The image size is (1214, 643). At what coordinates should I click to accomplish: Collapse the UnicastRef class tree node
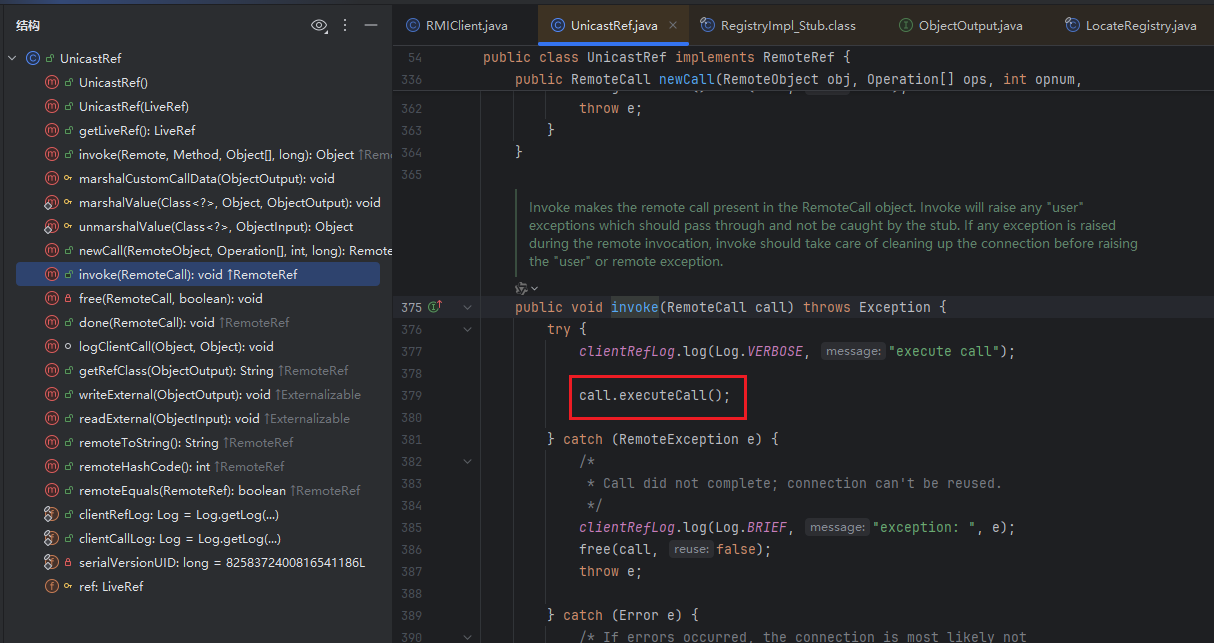[12, 59]
